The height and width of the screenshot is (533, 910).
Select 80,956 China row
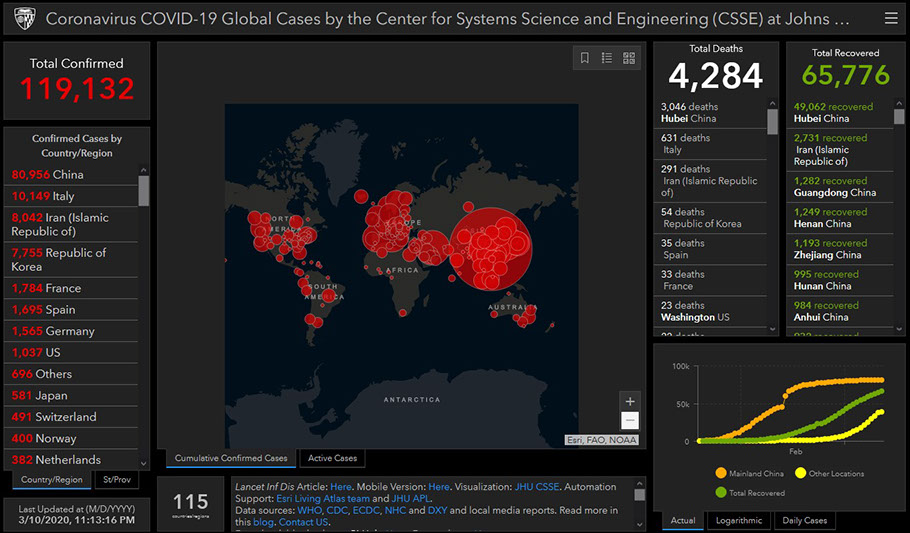71,174
